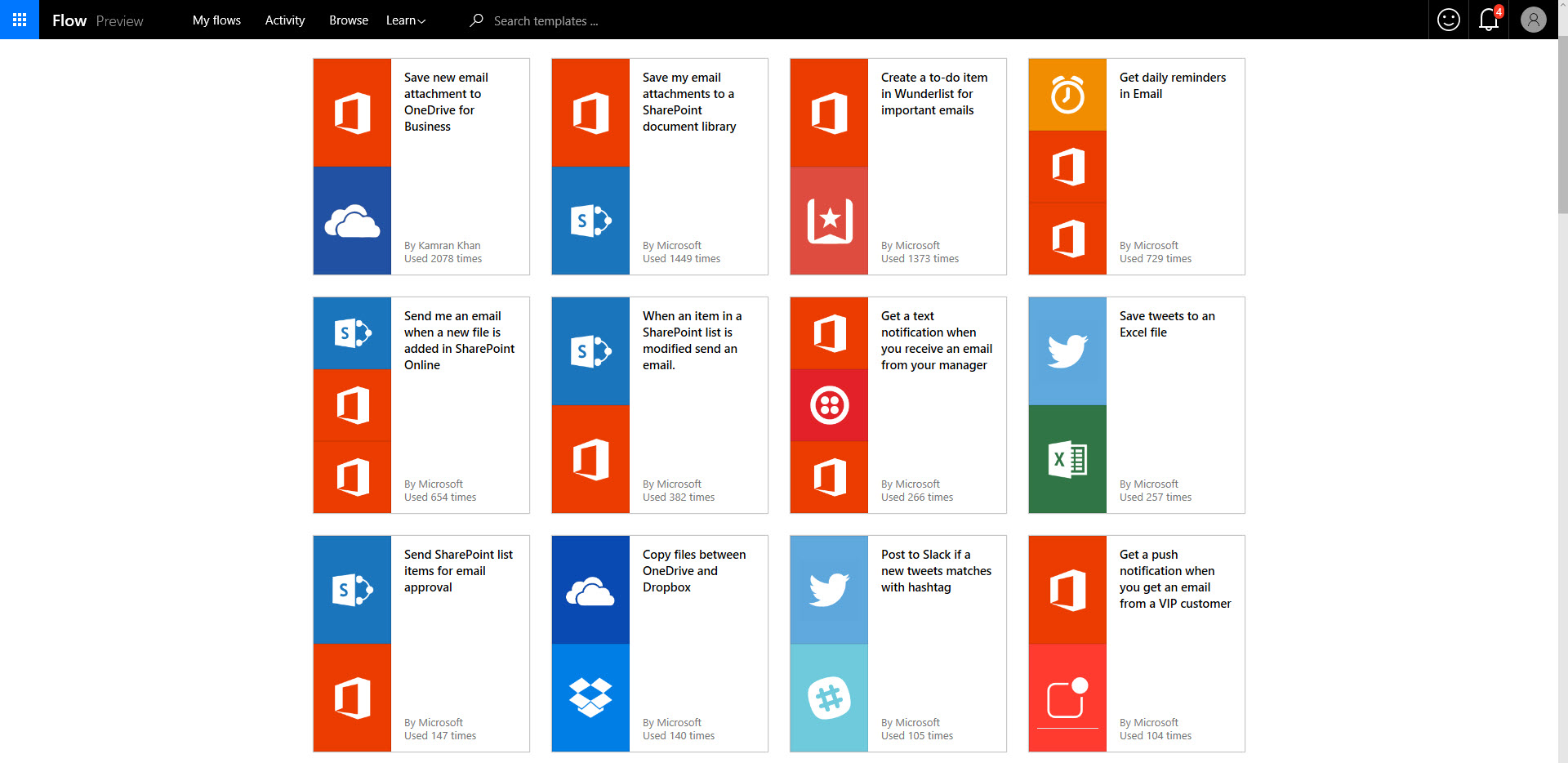The width and height of the screenshot is (1568, 763).
Task: Click the Slack hashtag icon
Action: tap(829, 698)
